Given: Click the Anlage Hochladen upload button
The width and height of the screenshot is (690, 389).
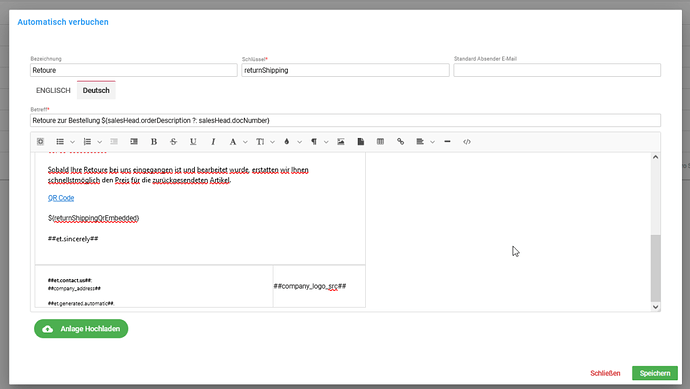Looking at the screenshot, I should 81,329.
